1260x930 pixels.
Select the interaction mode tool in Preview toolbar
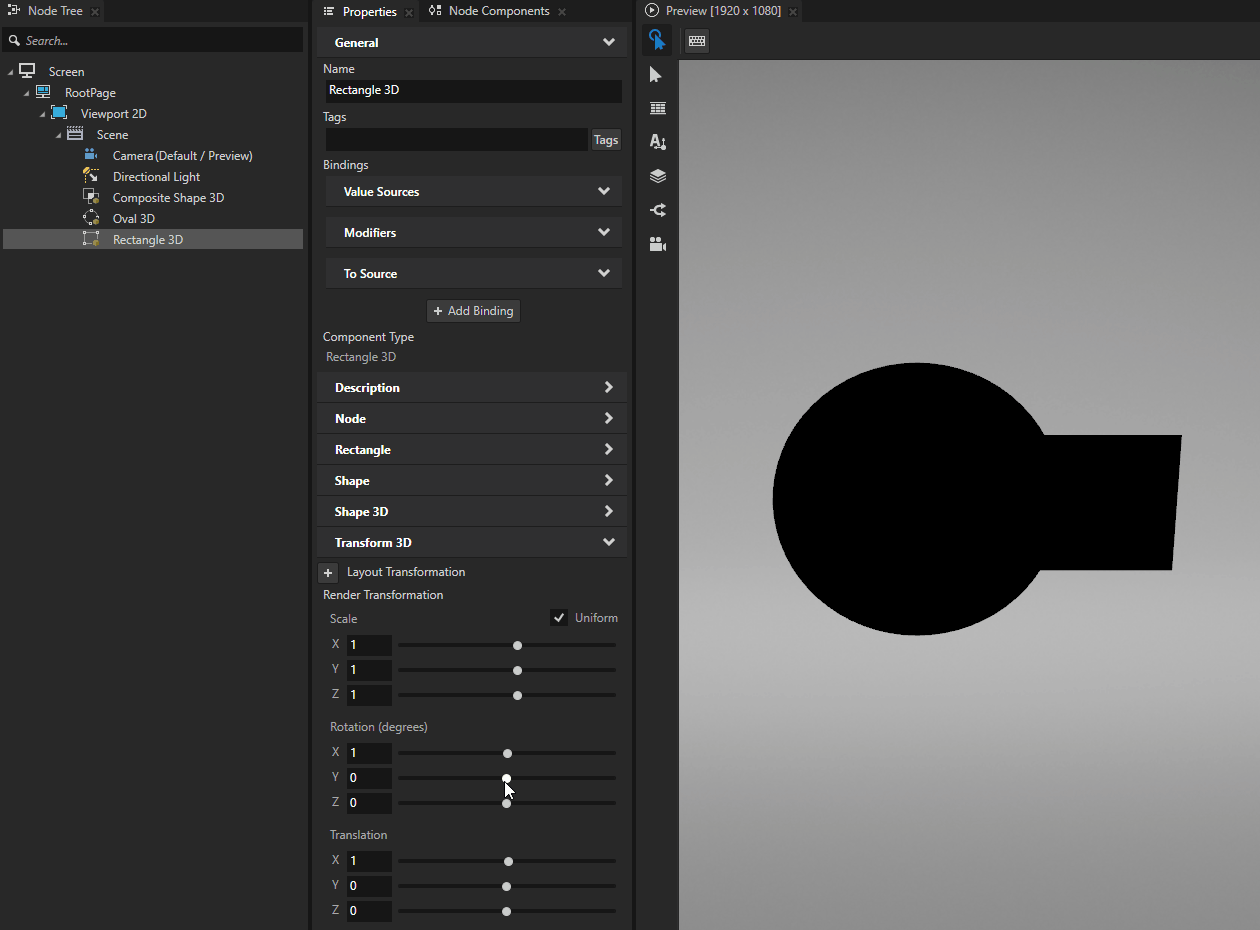pyautogui.click(x=657, y=40)
